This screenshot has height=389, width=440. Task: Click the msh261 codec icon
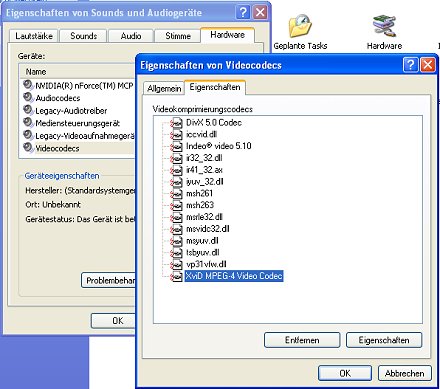click(176, 194)
